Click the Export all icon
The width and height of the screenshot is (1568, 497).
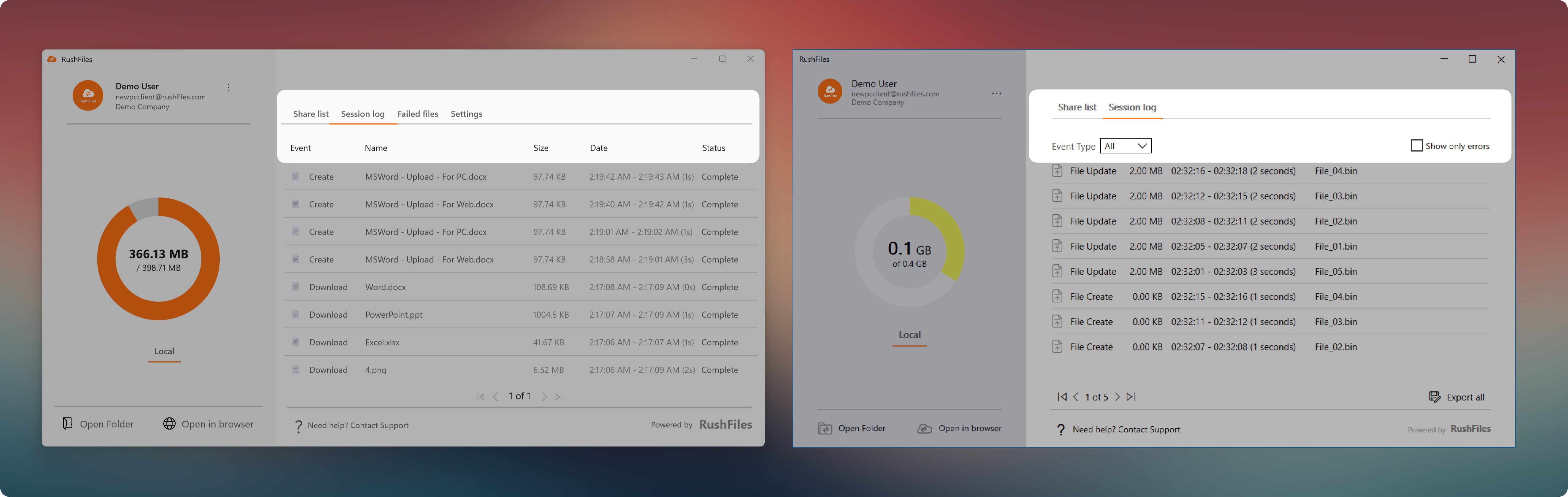1434,397
